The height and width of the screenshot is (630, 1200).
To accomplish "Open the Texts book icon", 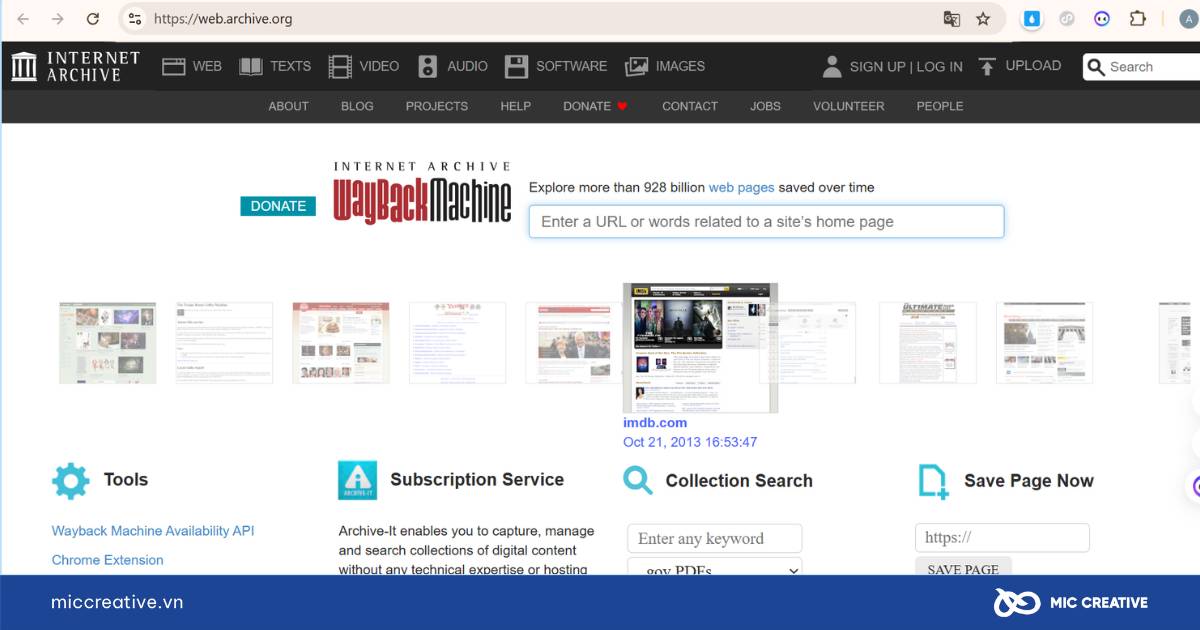I will click(x=251, y=66).
